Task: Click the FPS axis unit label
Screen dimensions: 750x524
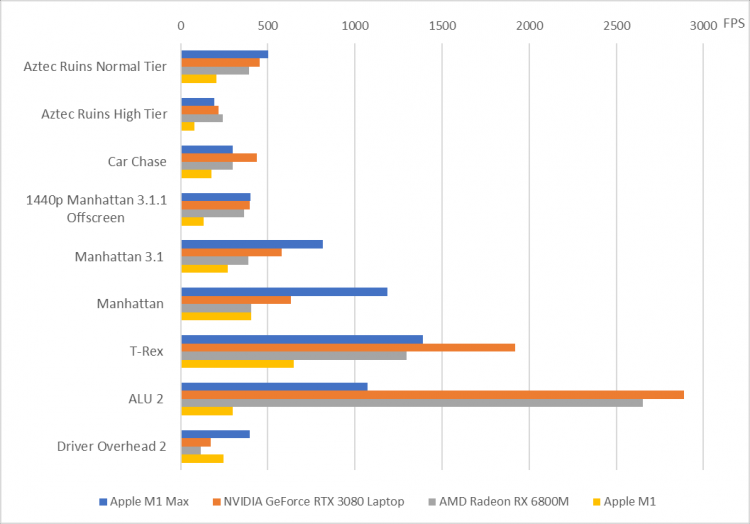Action: (733, 24)
